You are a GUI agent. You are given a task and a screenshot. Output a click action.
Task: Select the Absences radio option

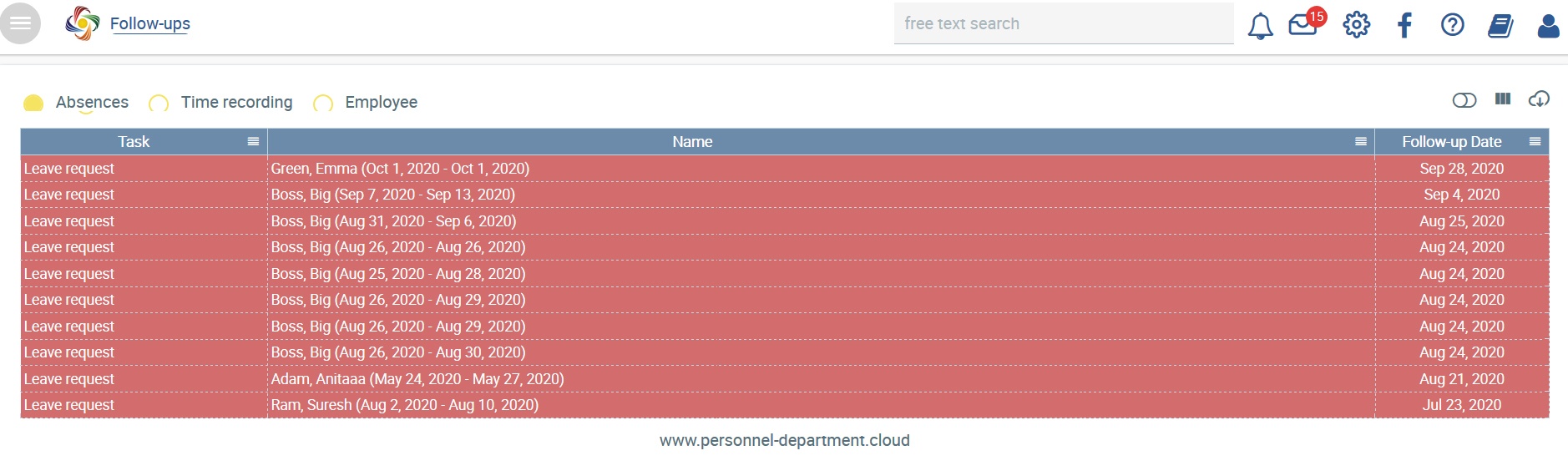[x=33, y=103]
